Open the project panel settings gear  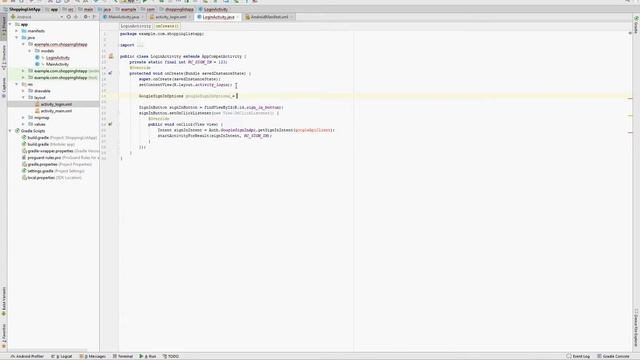click(x=86, y=17)
